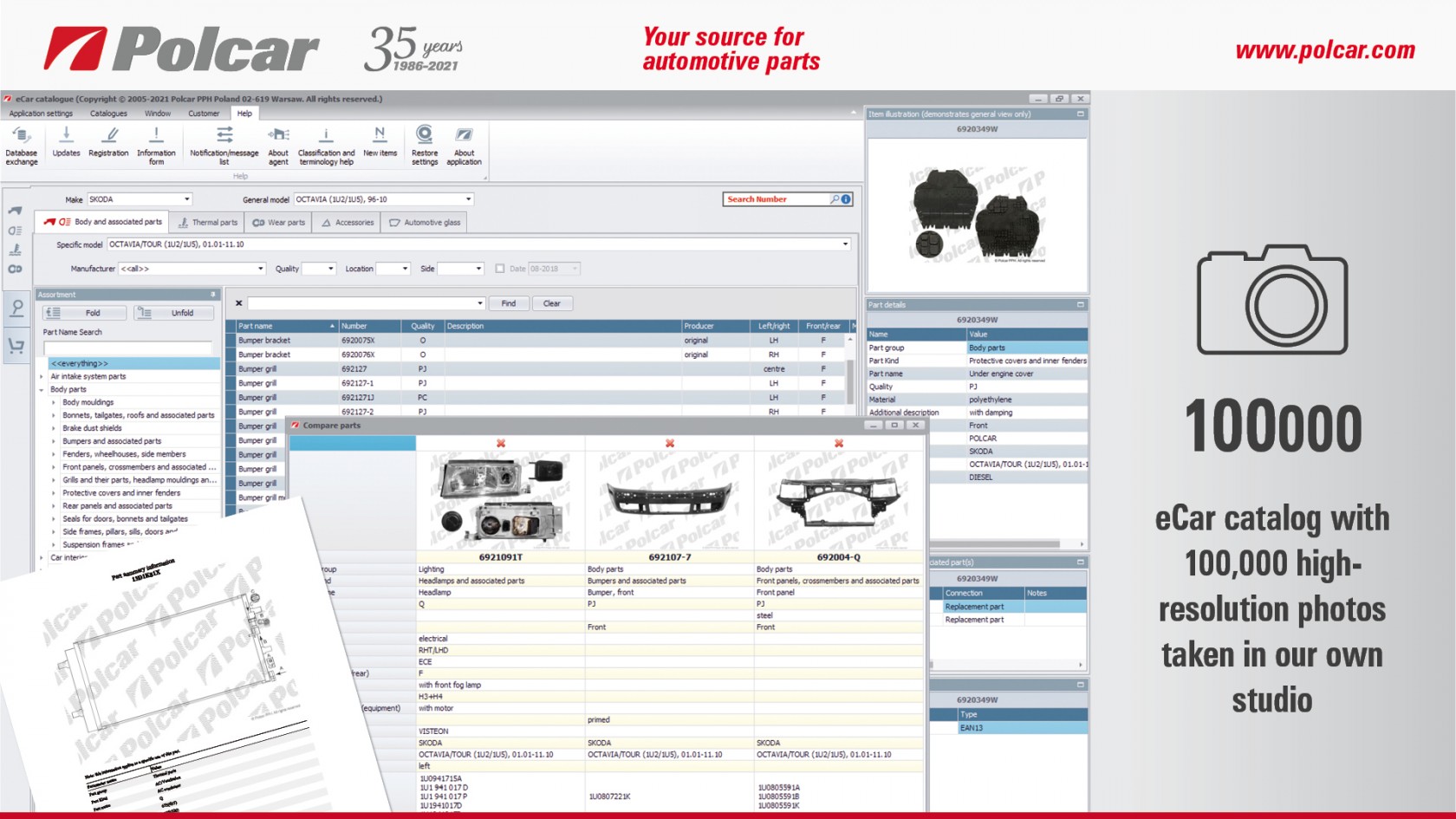Remove part 6921091T from comparison
The image size is (1456, 819).
[x=501, y=443]
